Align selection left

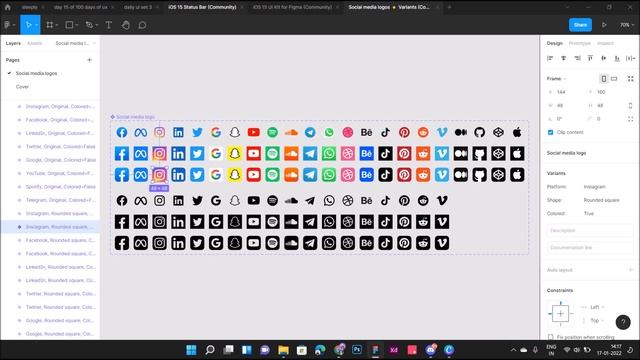[550, 58]
